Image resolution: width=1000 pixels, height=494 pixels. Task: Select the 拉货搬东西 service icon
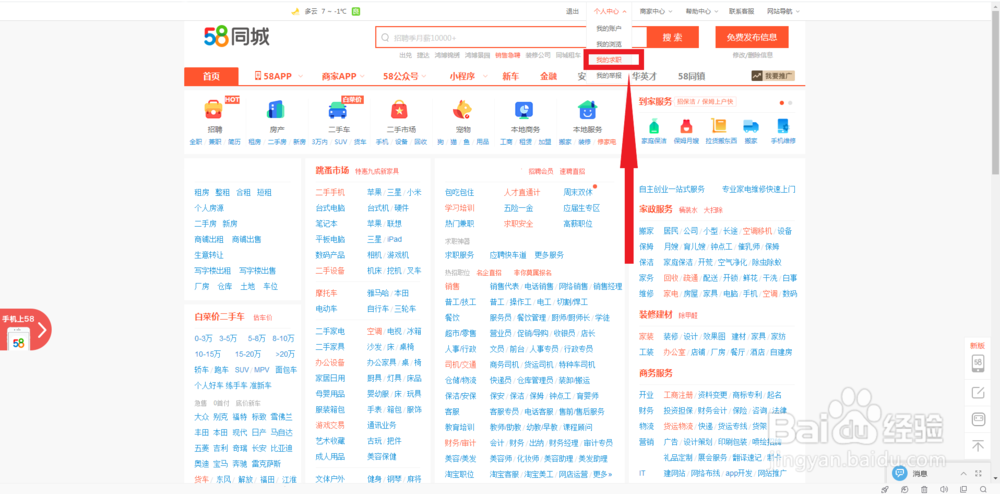pos(719,126)
